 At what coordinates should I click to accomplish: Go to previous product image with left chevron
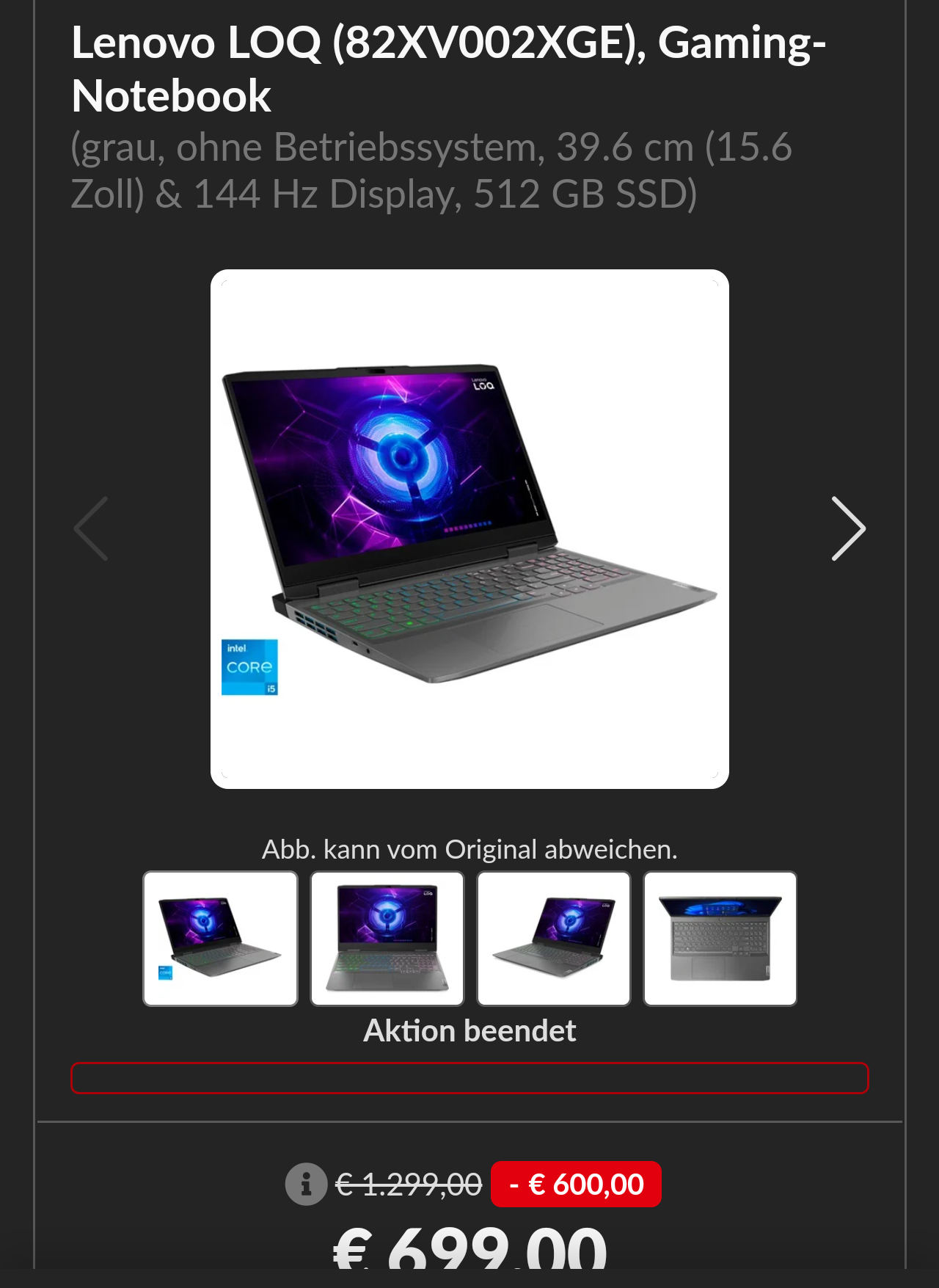click(x=91, y=528)
